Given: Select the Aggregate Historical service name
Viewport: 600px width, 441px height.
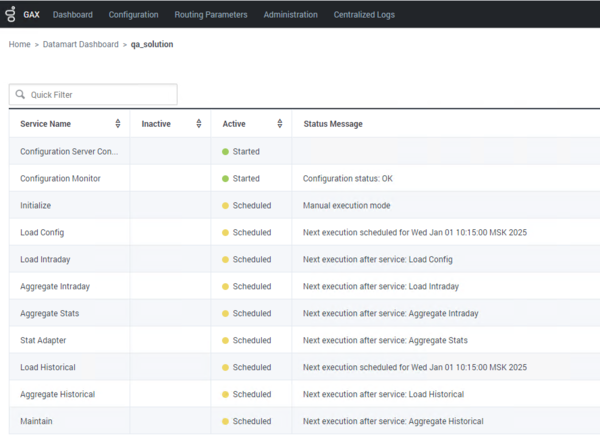Looking at the screenshot, I should point(58,394).
